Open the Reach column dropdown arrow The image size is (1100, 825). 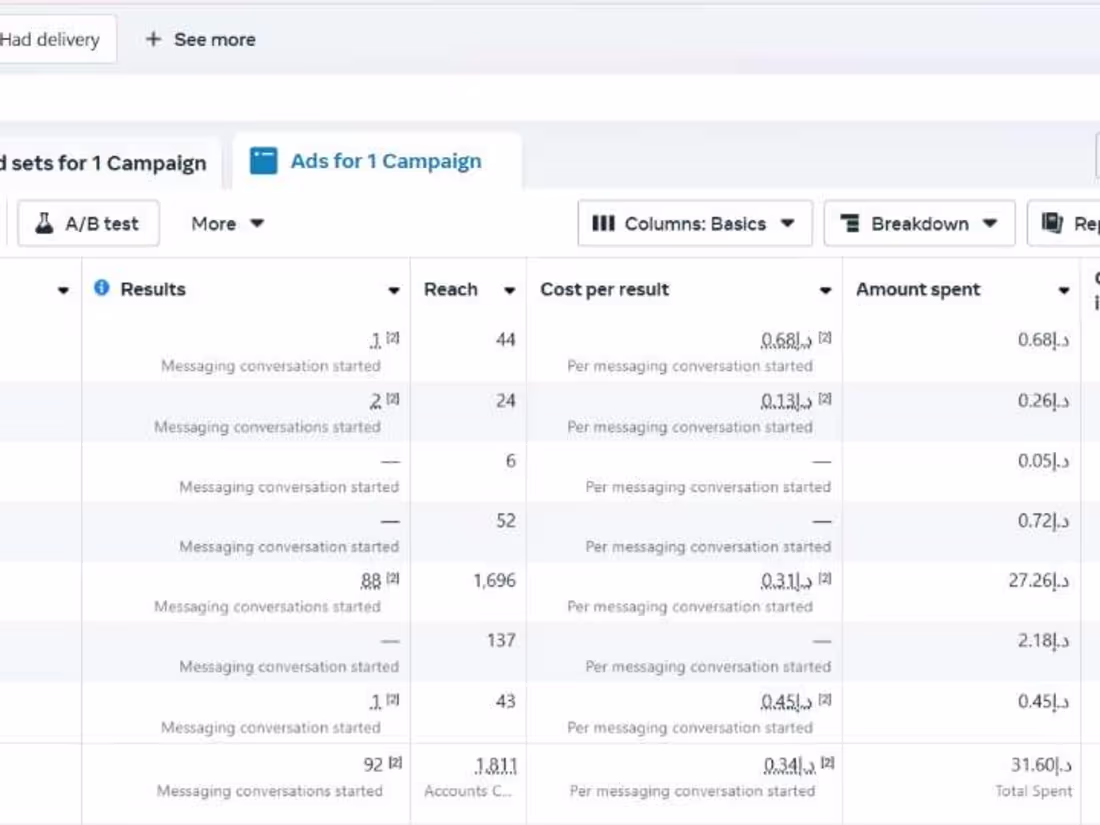pyautogui.click(x=509, y=290)
